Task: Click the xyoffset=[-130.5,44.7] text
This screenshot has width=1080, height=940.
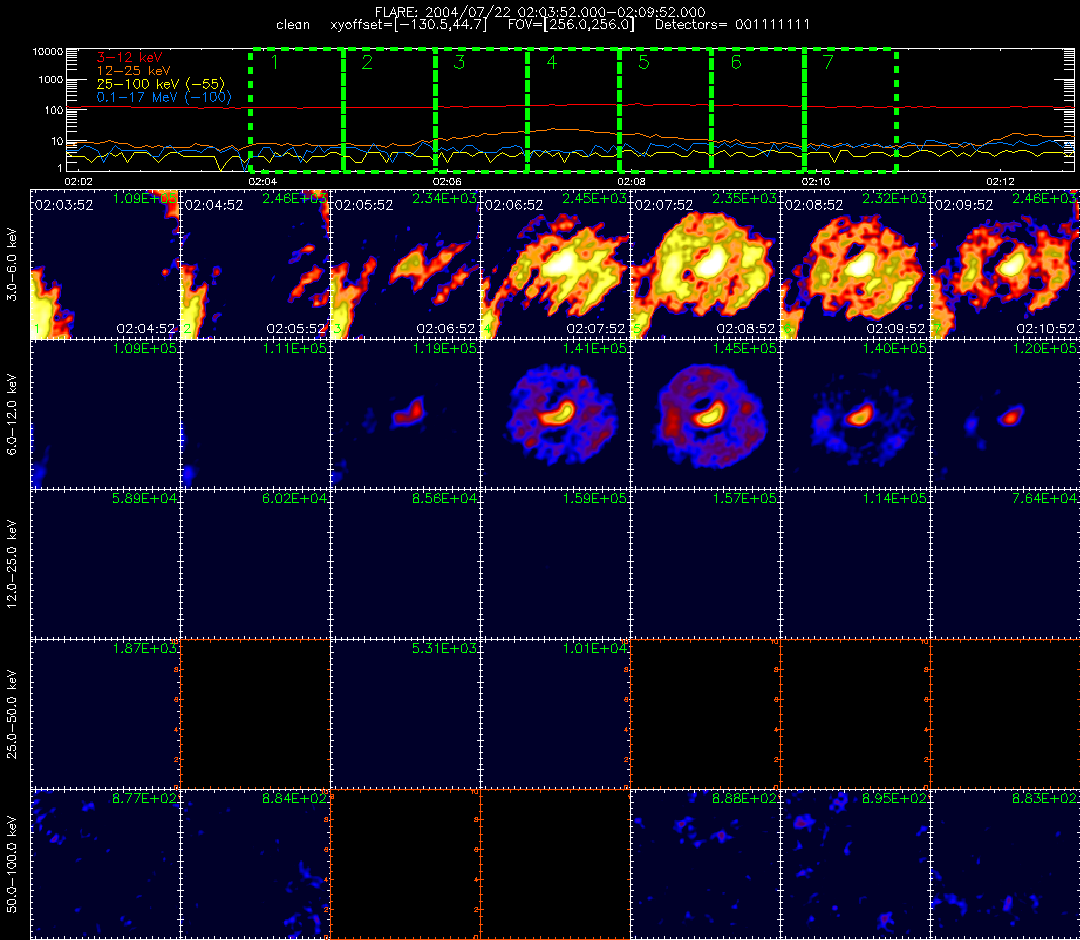Action: pos(408,25)
